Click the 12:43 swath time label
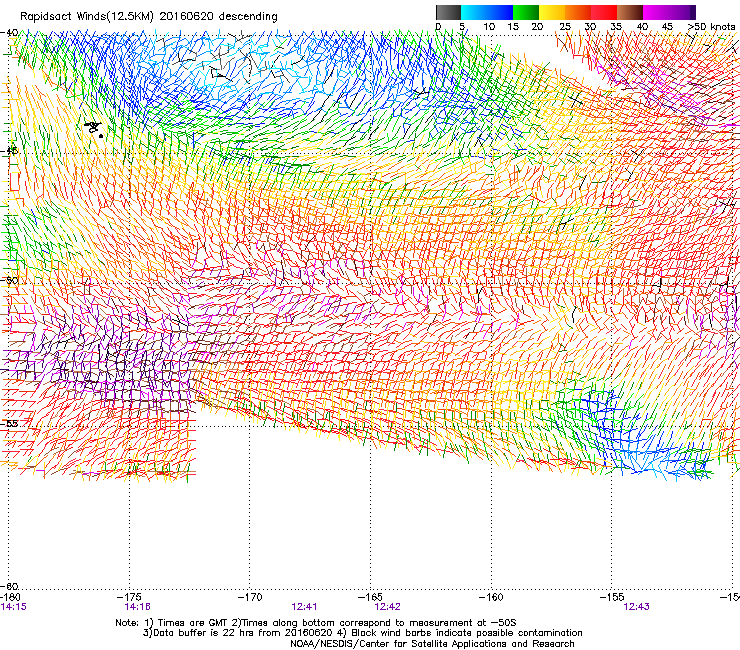The width and height of the screenshot is (740, 650). 636,607
